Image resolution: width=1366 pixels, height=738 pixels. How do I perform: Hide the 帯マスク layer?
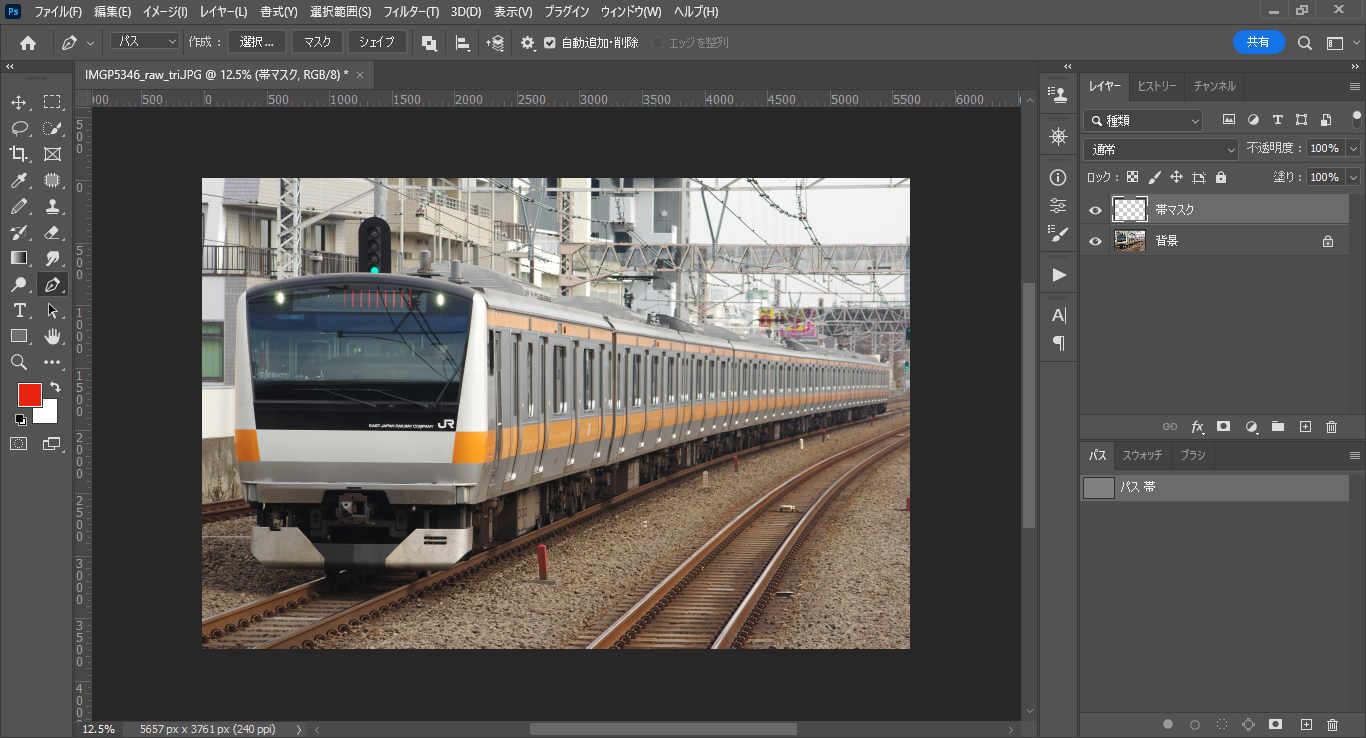pyautogui.click(x=1095, y=210)
